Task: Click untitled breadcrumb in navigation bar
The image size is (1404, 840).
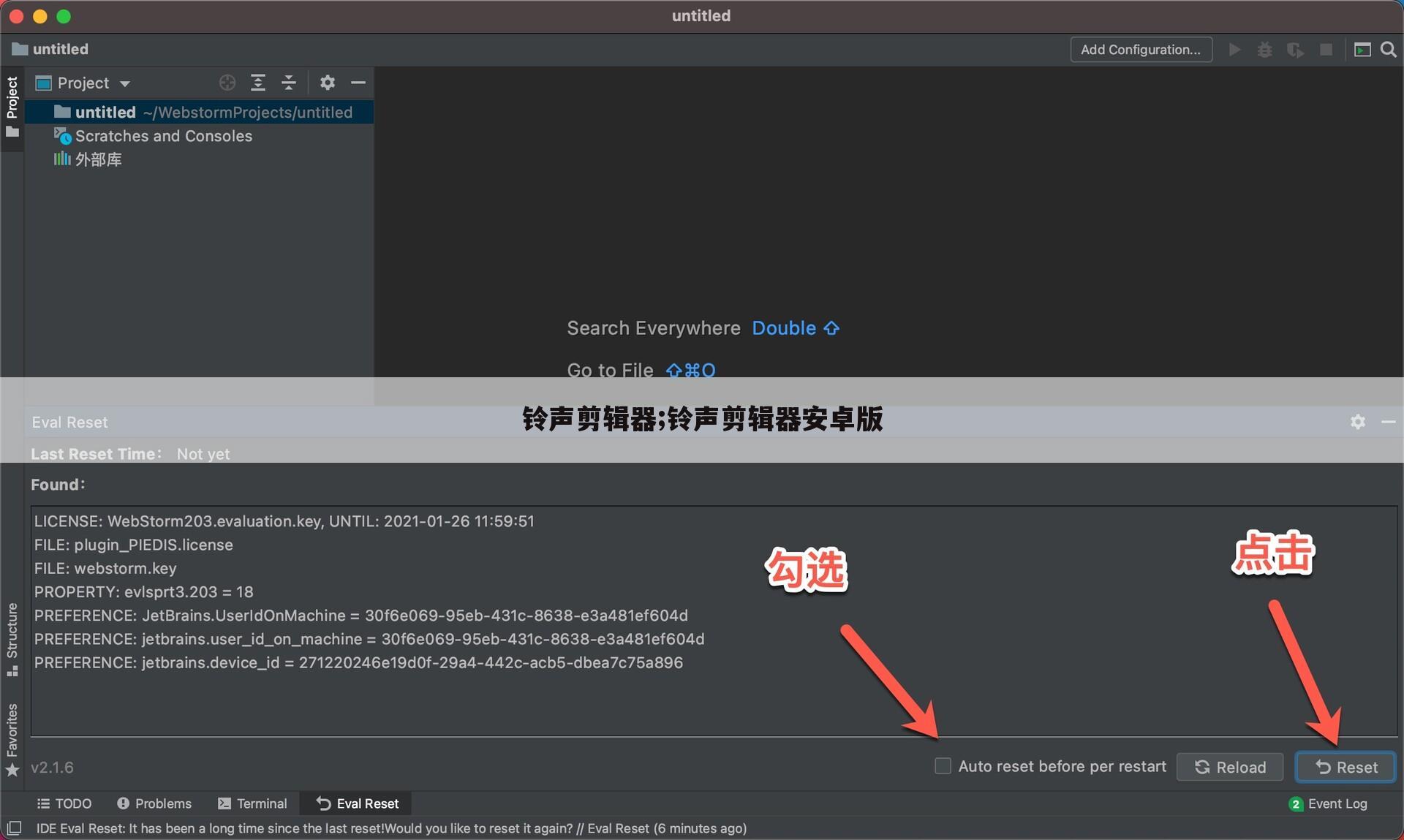Action: tap(50, 50)
